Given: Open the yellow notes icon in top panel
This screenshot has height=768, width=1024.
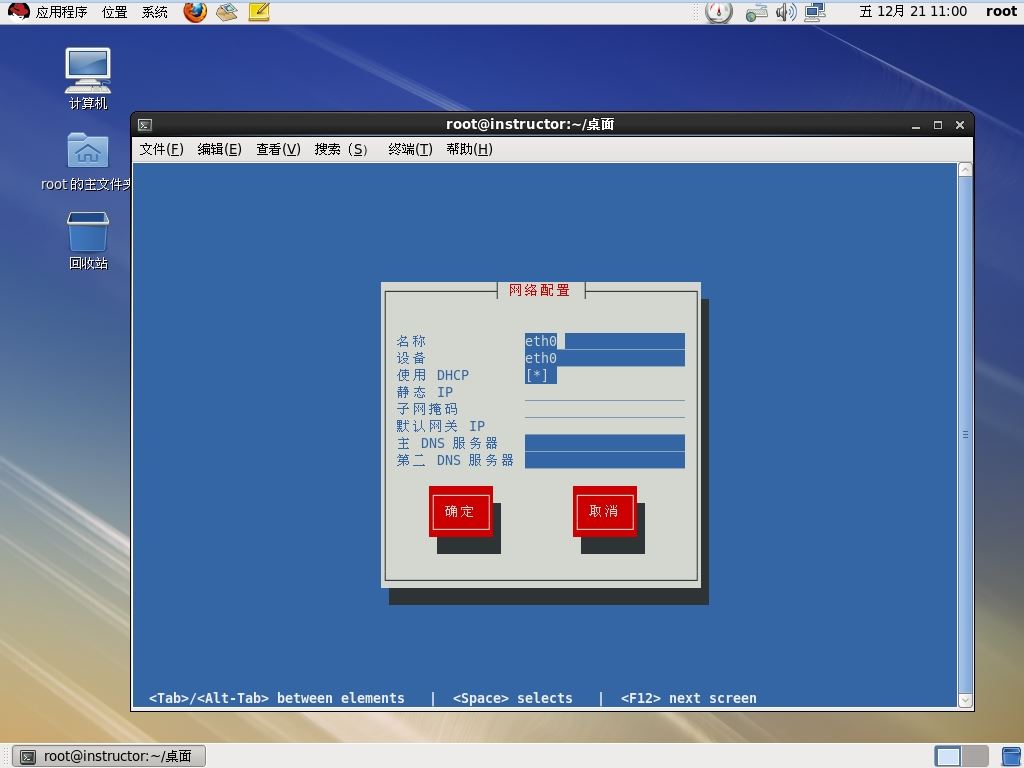Looking at the screenshot, I should point(259,12).
